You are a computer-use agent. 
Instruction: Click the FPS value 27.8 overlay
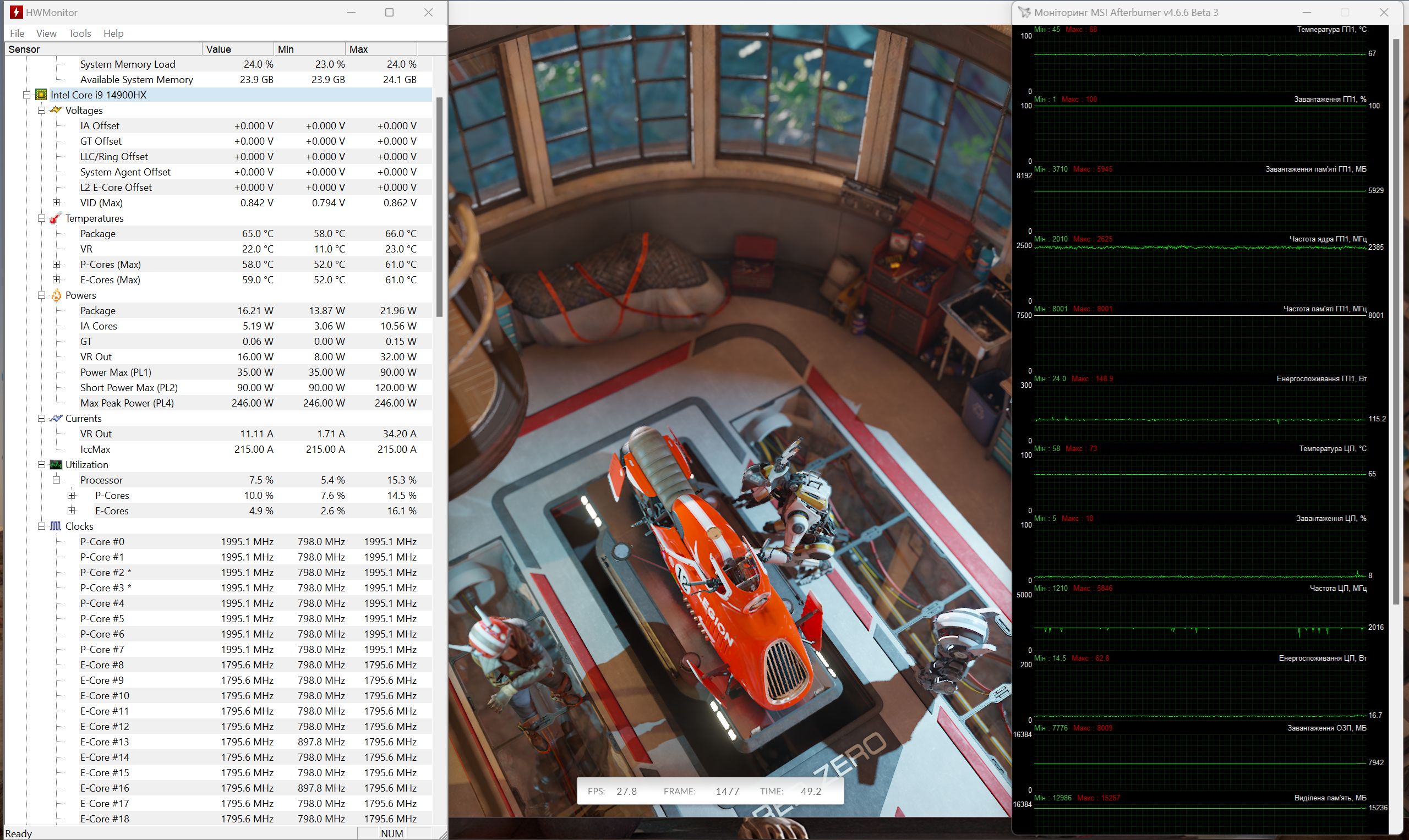point(626,792)
